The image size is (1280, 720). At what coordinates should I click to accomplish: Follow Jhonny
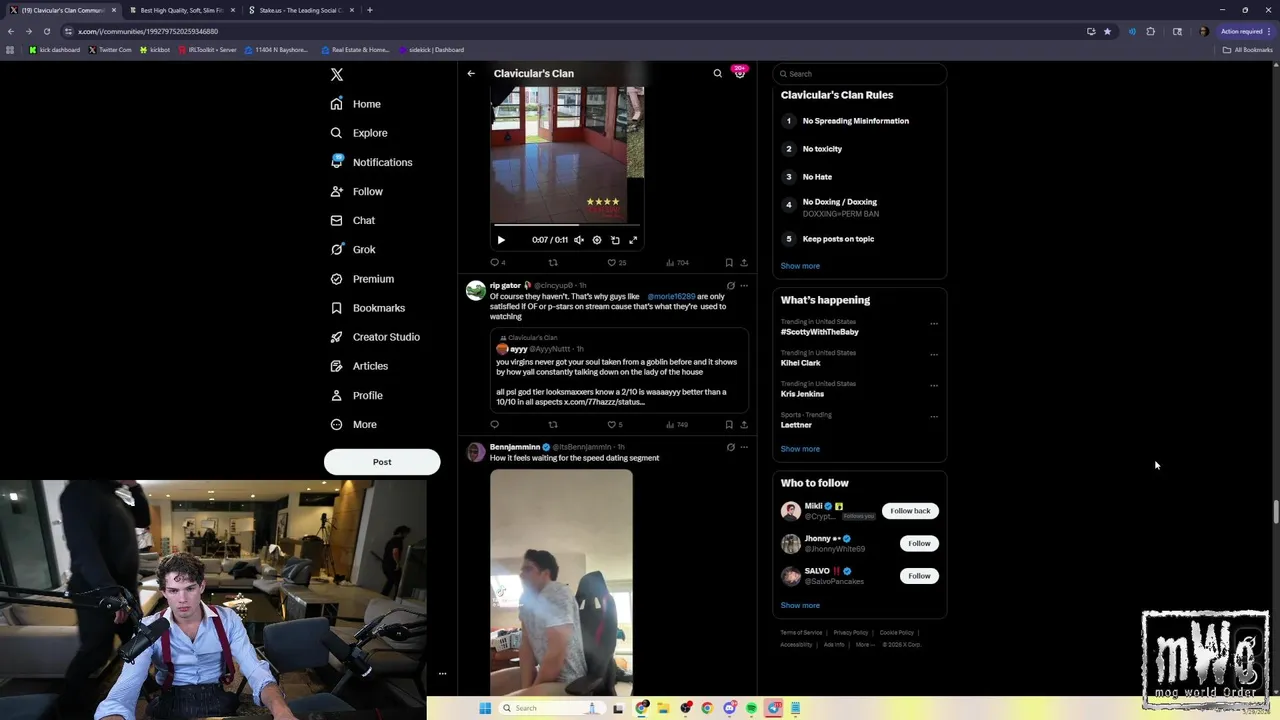919,543
